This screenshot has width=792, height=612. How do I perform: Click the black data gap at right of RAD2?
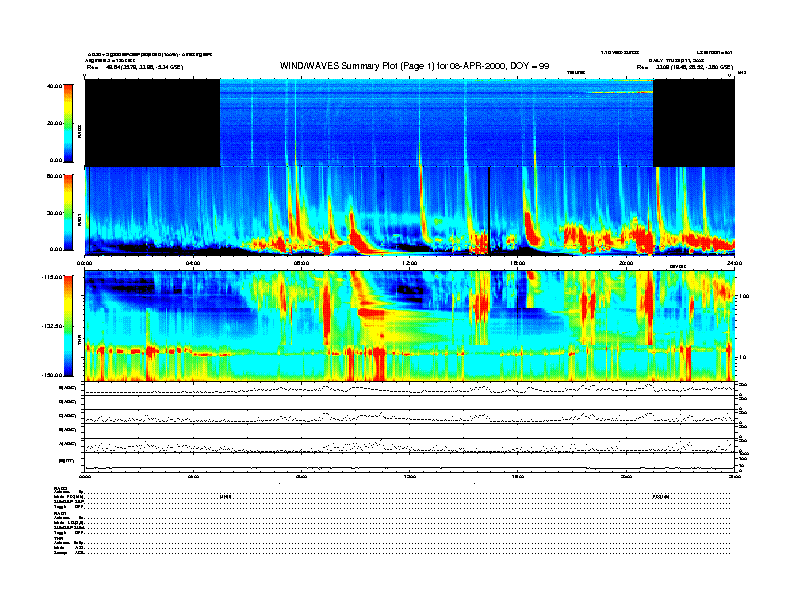click(694, 123)
